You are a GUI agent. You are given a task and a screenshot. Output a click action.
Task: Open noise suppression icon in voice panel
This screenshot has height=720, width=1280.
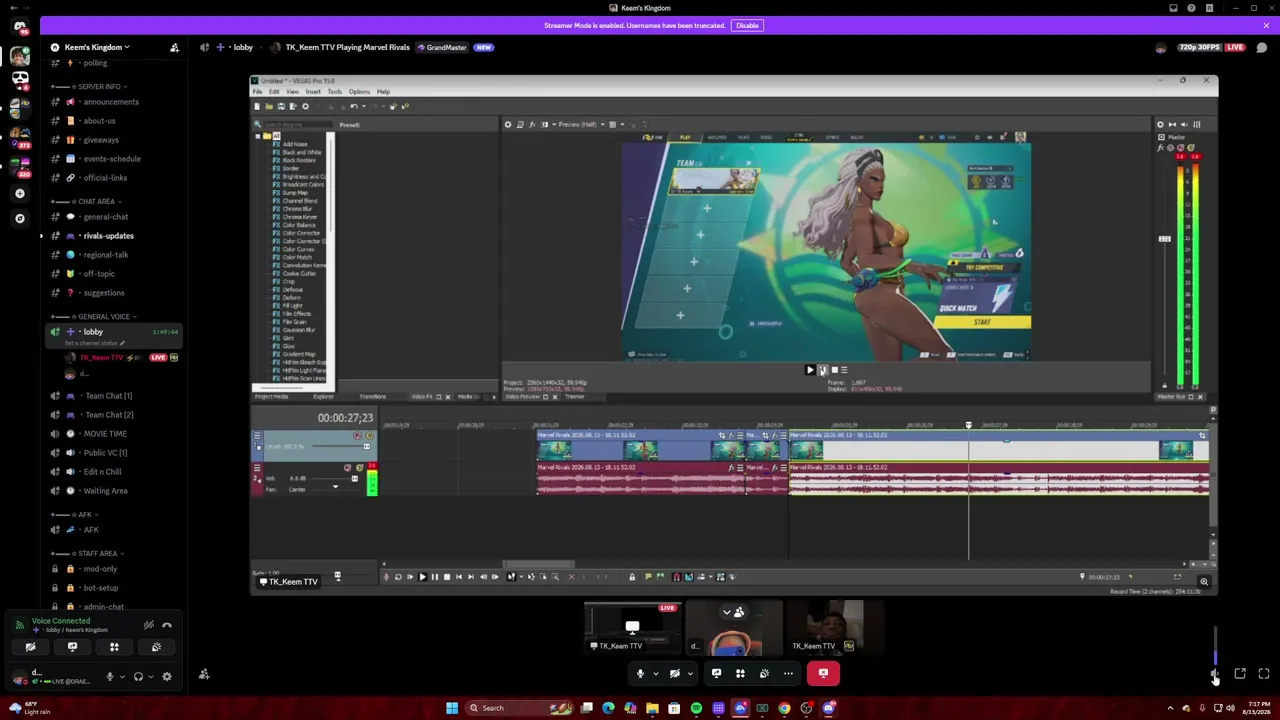pyautogui.click(x=148, y=625)
